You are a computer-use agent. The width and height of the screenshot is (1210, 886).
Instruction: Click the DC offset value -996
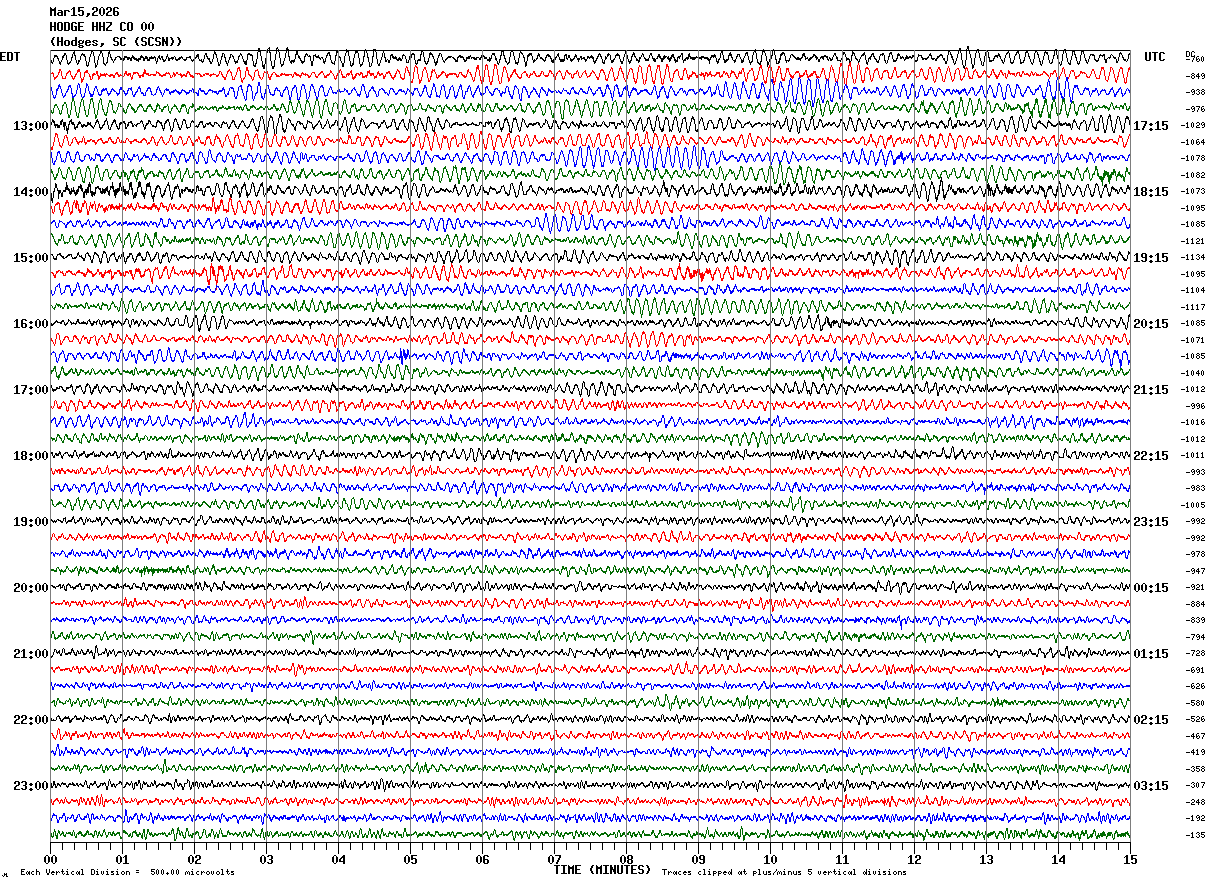pos(1195,406)
